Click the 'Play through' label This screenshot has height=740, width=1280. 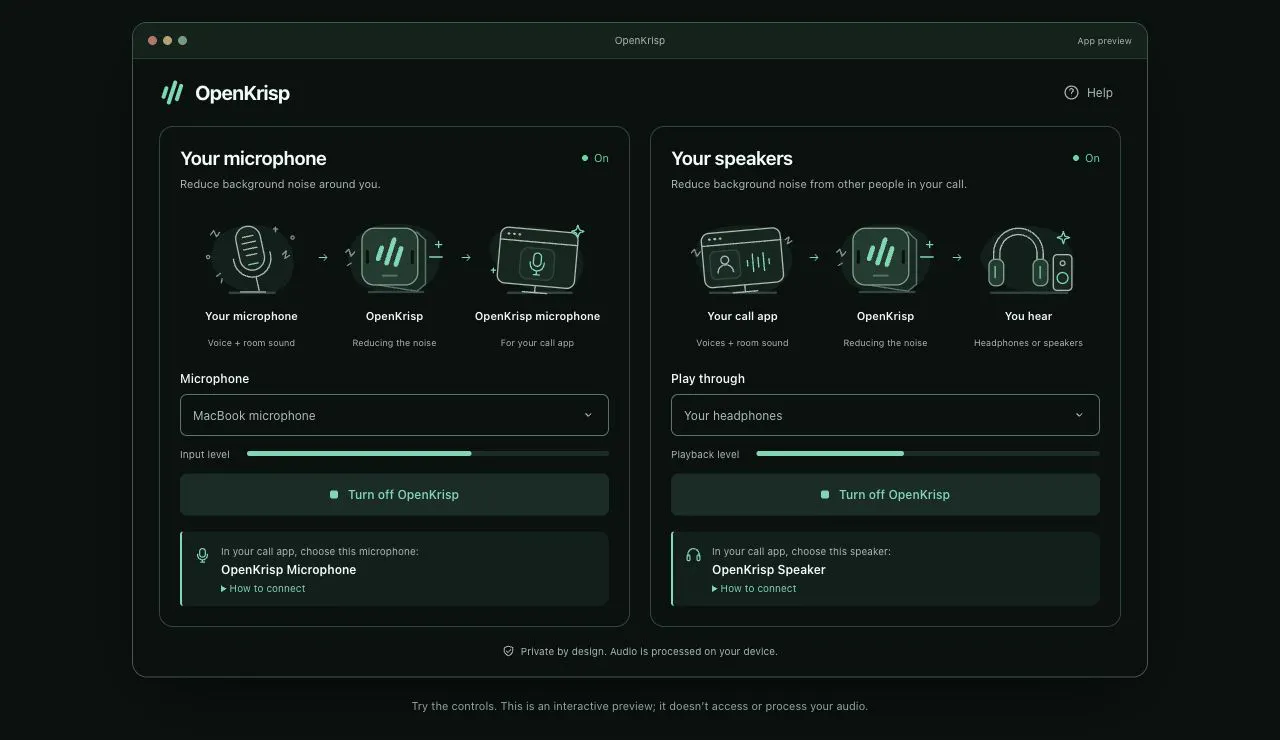(x=708, y=379)
